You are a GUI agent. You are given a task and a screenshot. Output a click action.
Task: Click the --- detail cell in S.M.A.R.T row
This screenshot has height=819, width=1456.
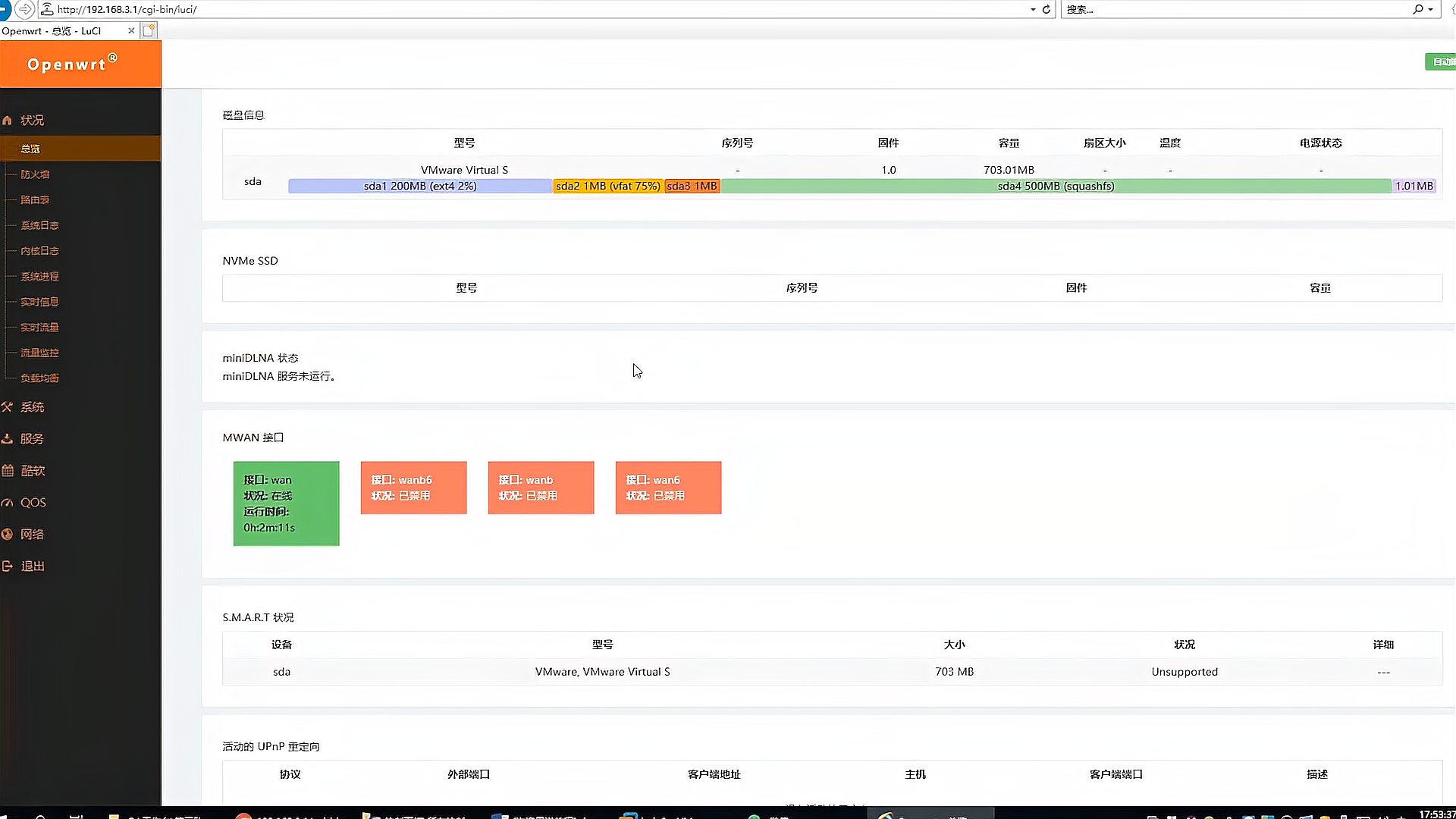click(x=1383, y=672)
